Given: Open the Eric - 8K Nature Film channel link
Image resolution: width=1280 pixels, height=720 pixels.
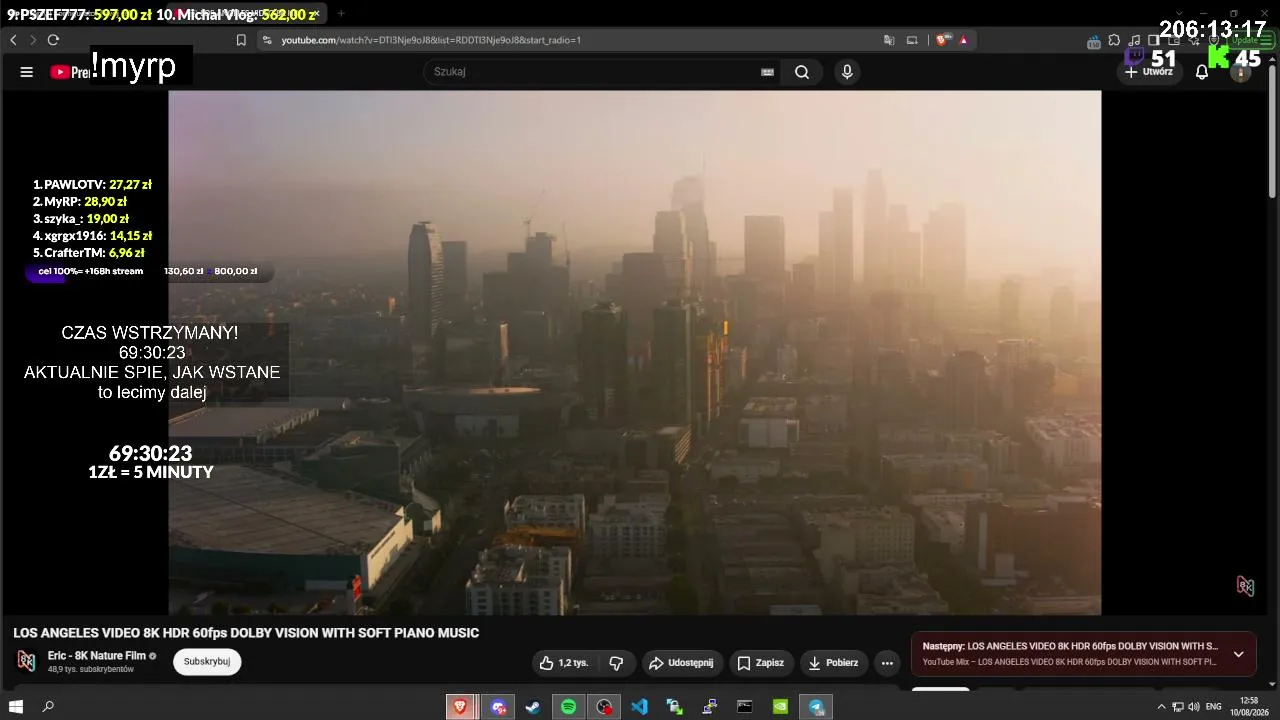Looking at the screenshot, I should point(96,656).
